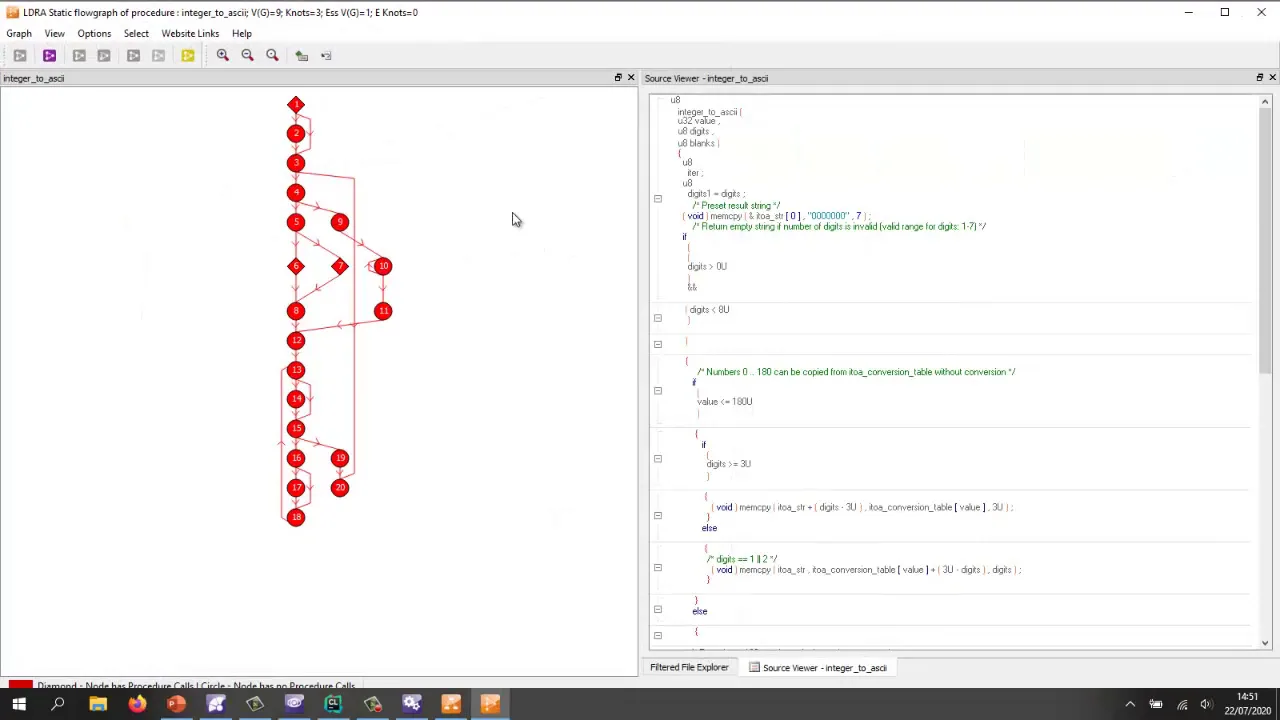The image size is (1280, 720).
Task: Collapse the block containing digits >= 3U
Action: coord(657,458)
